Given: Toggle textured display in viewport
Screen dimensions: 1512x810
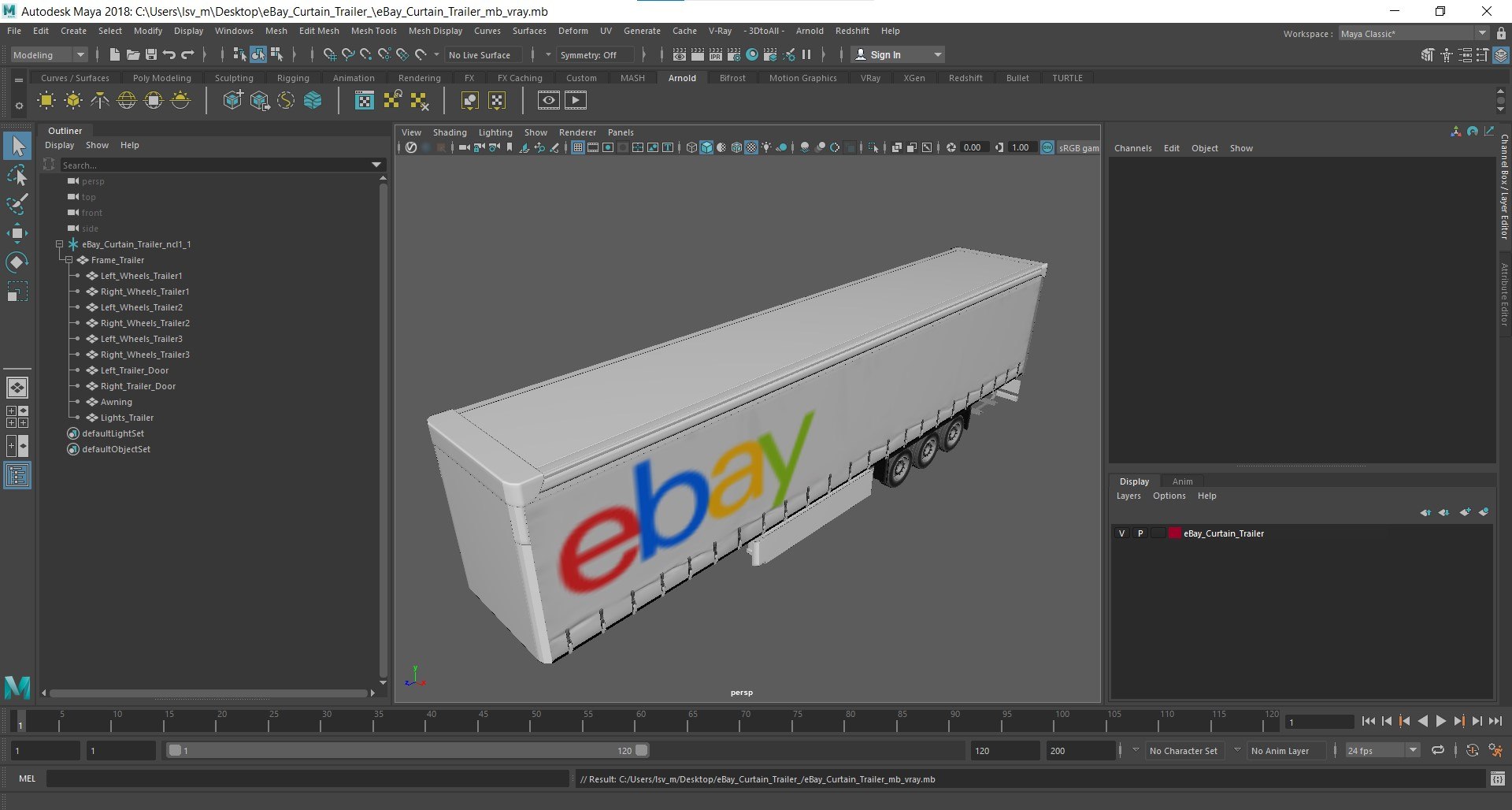Looking at the screenshot, I should point(751,147).
